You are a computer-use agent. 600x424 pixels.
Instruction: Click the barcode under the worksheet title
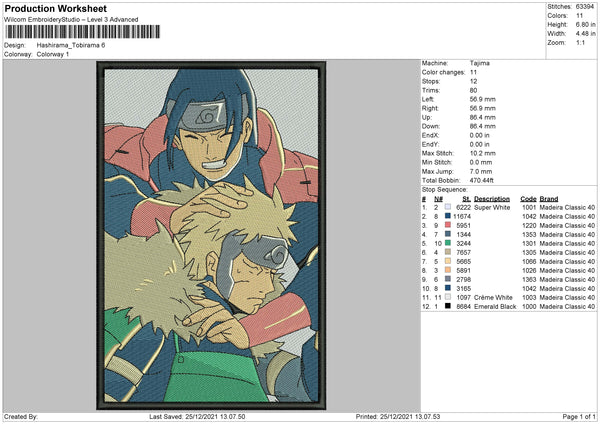click(83, 32)
